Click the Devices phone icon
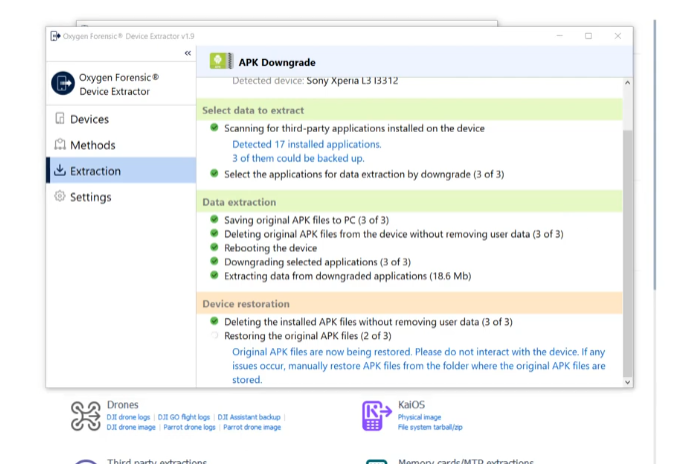This screenshot has height=464, width=695. pos(60,118)
